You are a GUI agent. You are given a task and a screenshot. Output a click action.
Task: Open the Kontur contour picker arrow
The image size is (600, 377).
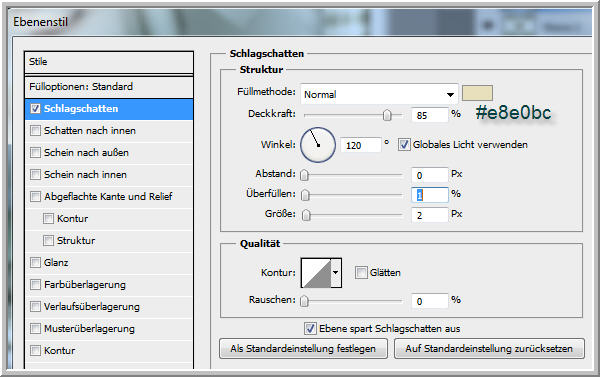[336, 273]
